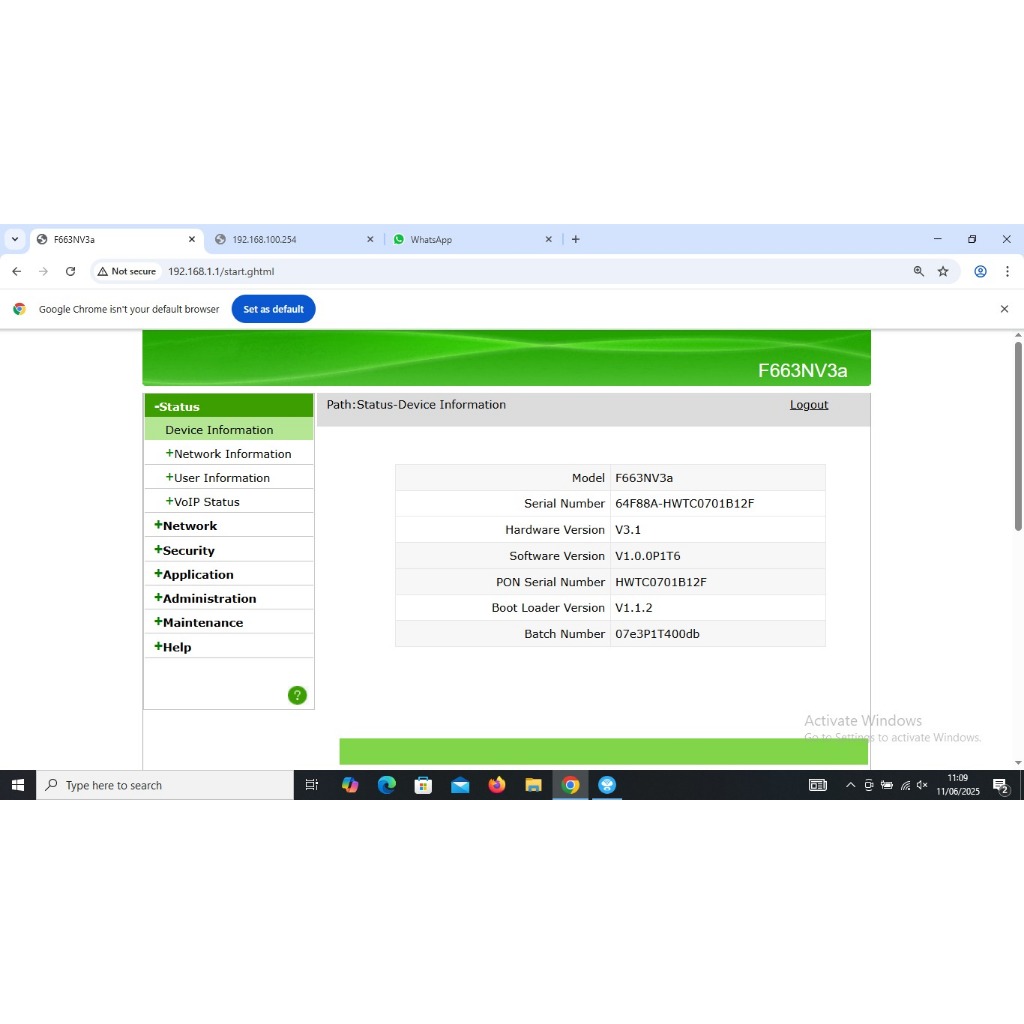Expand Network Information under Status
This screenshot has height=1024, width=1024.
[x=232, y=454]
